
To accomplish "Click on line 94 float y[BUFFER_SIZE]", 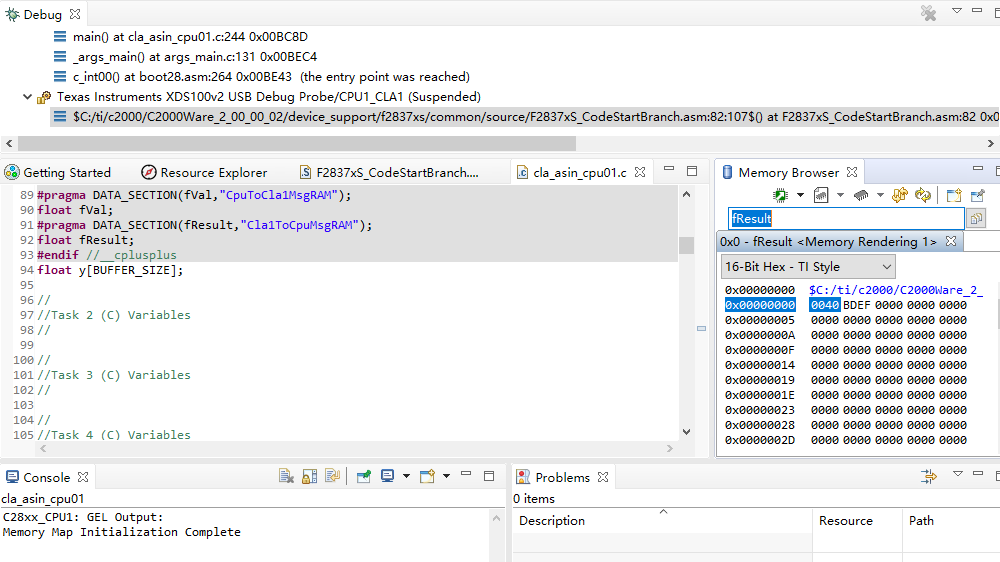I will (110, 270).
